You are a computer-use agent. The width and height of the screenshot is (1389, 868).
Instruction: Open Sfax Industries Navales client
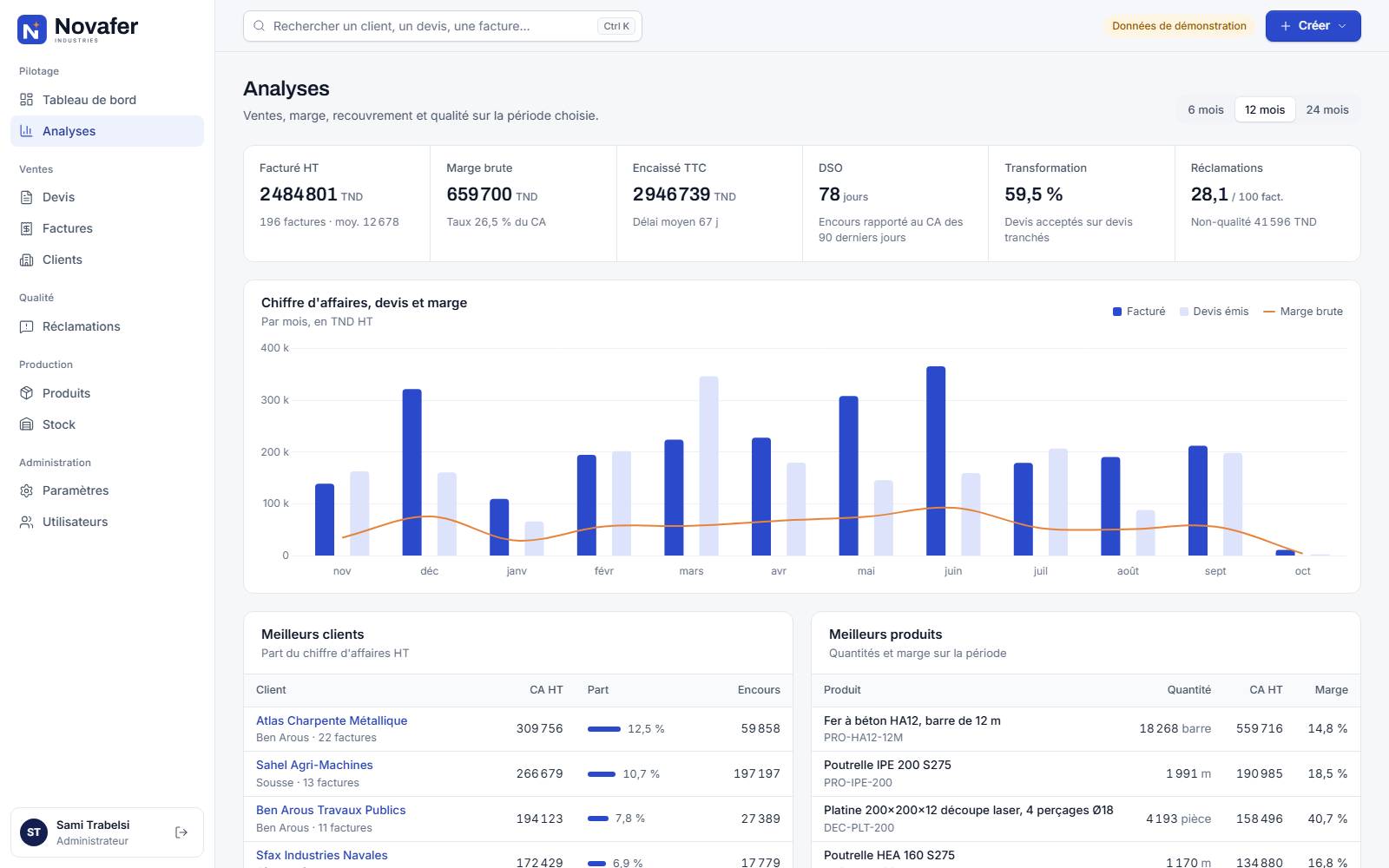[x=322, y=855]
